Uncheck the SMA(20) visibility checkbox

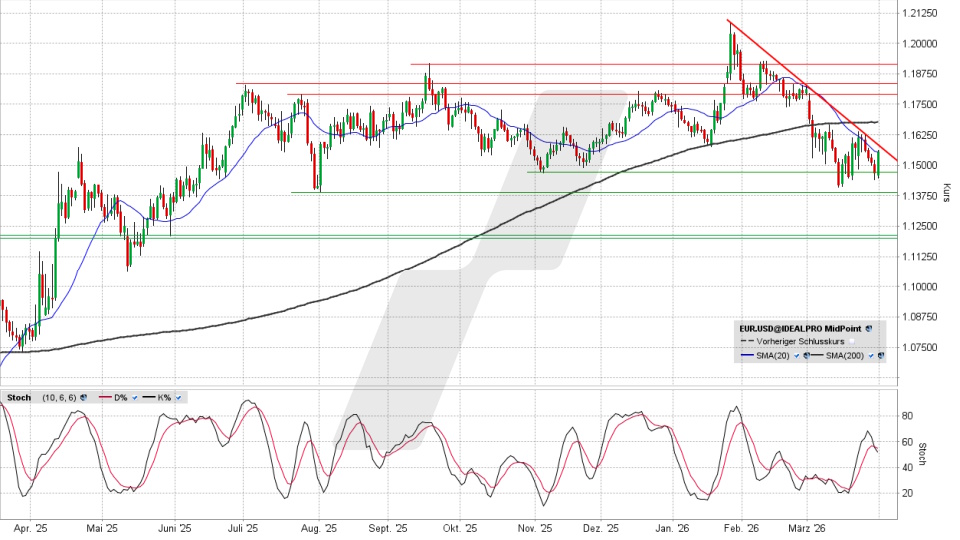796,356
